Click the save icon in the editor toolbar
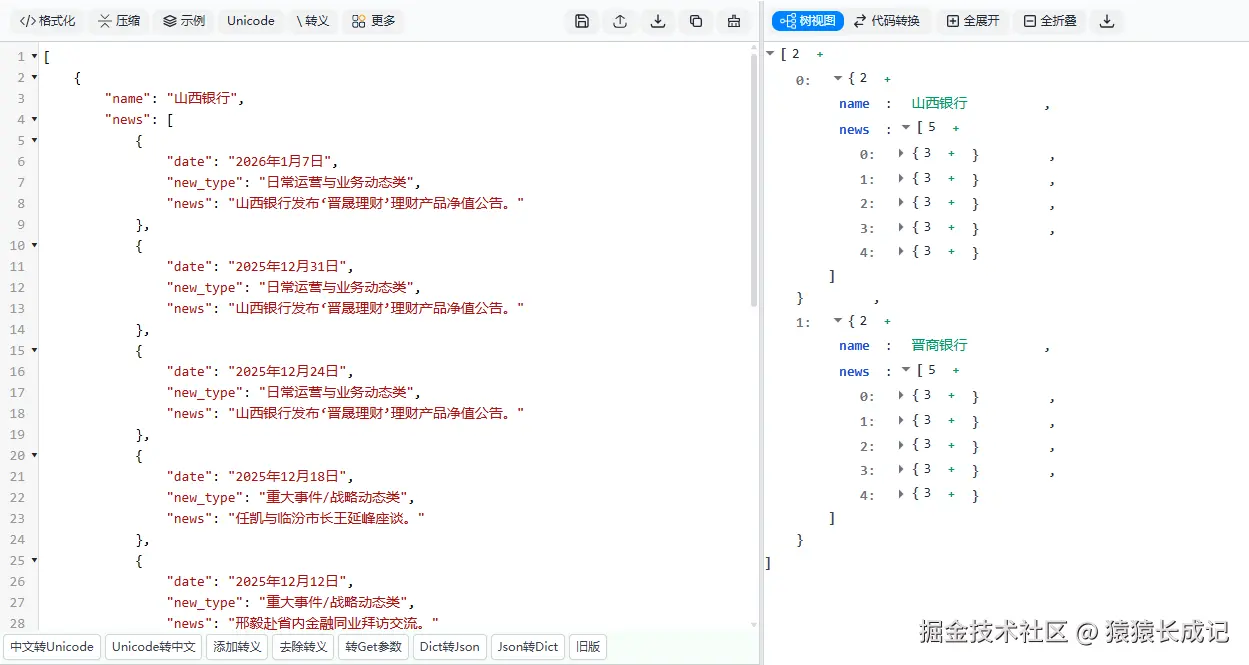This screenshot has height=665, width=1249. [582, 21]
